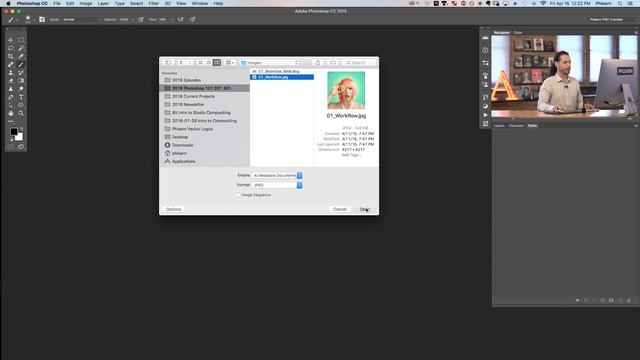The width and height of the screenshot is (640, 360).
Task: Select the History Brush tool
Action: pos(21,73)
